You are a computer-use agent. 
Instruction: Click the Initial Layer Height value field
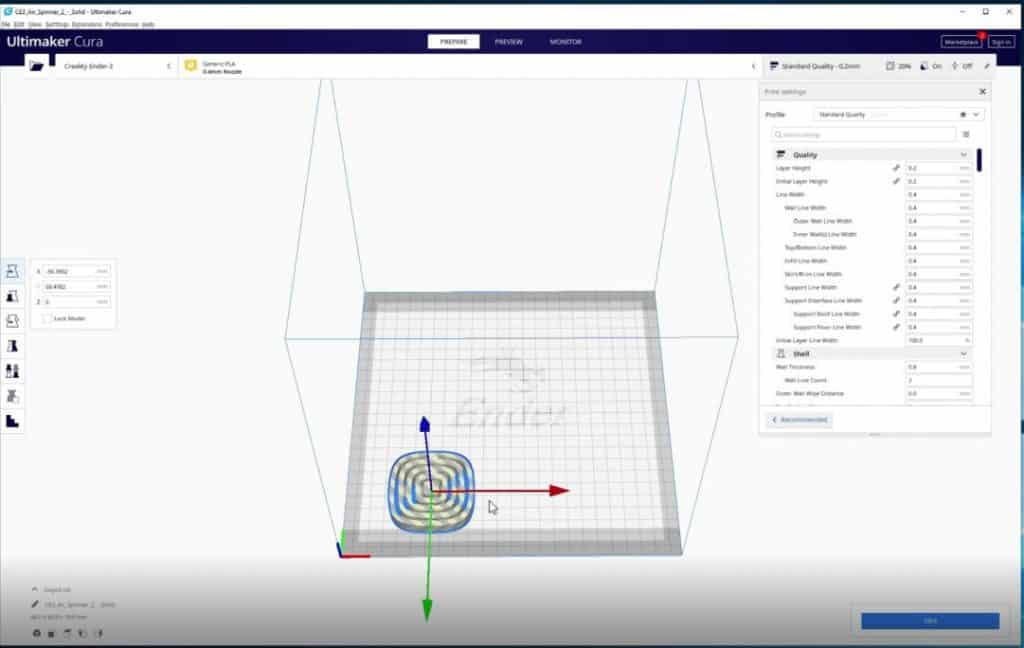click(938, 181)
